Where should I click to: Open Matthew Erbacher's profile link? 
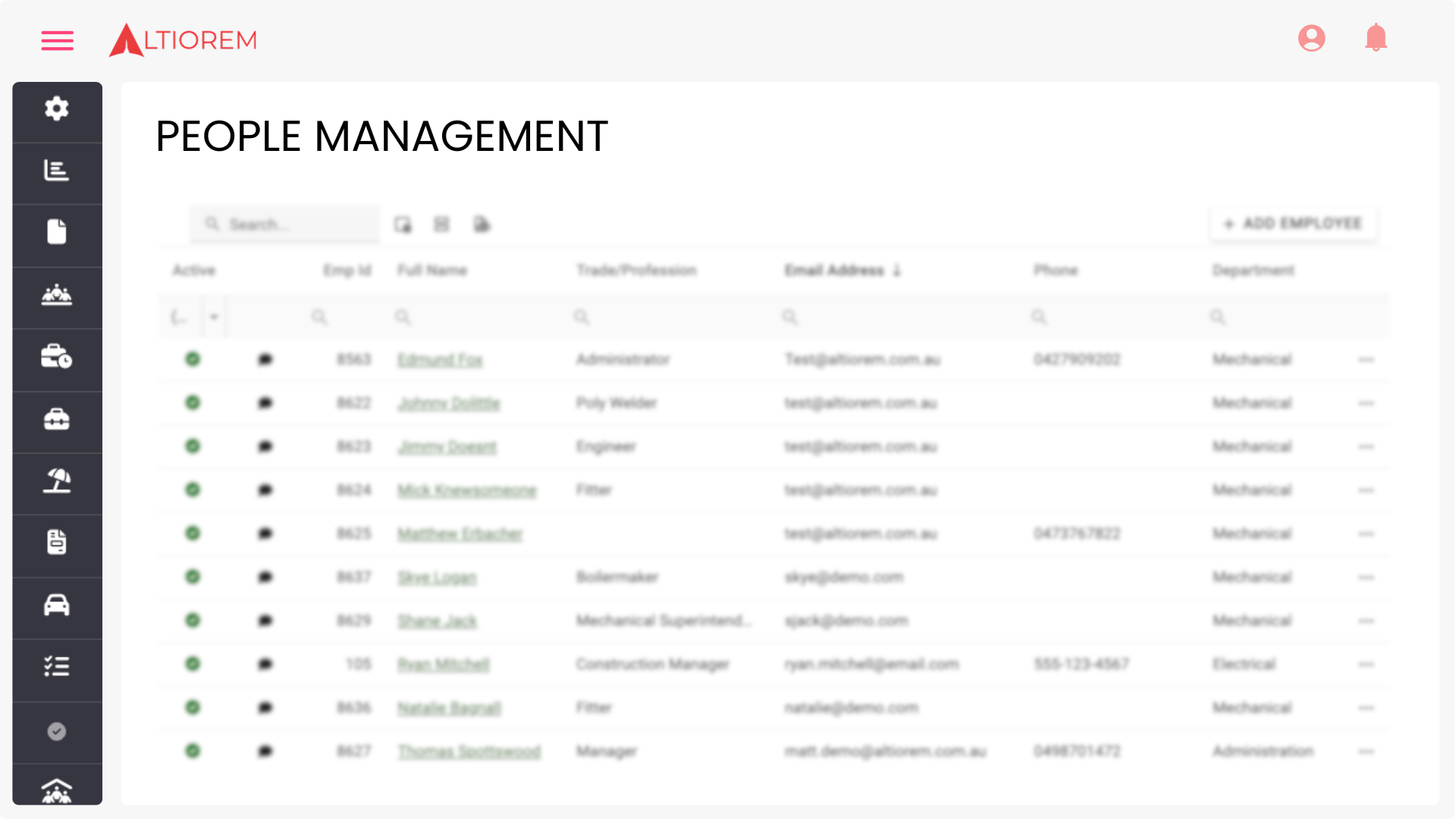coord(460,534)
